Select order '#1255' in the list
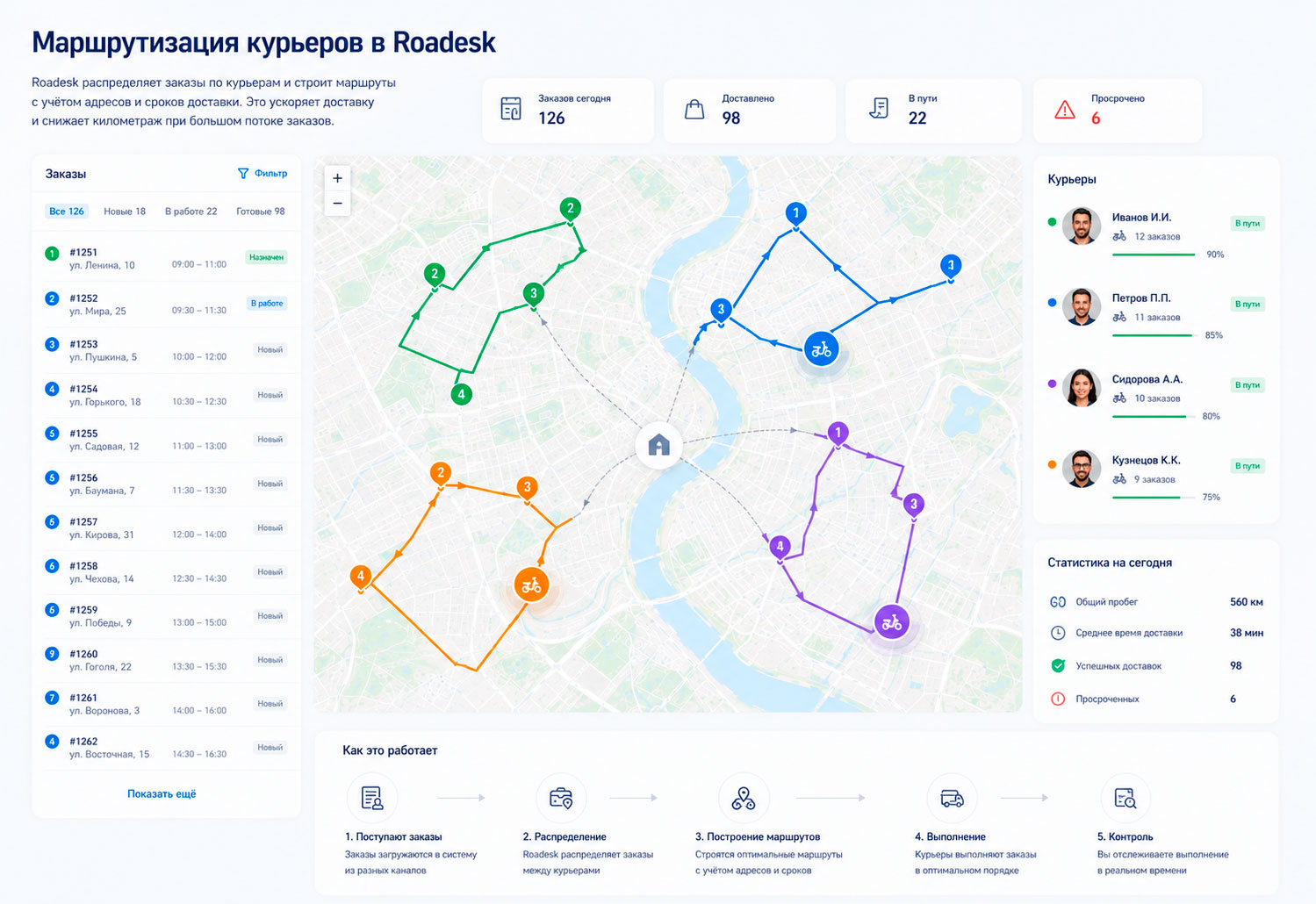The width and height of the screenshot is (1316, 904). click(165, 440)
